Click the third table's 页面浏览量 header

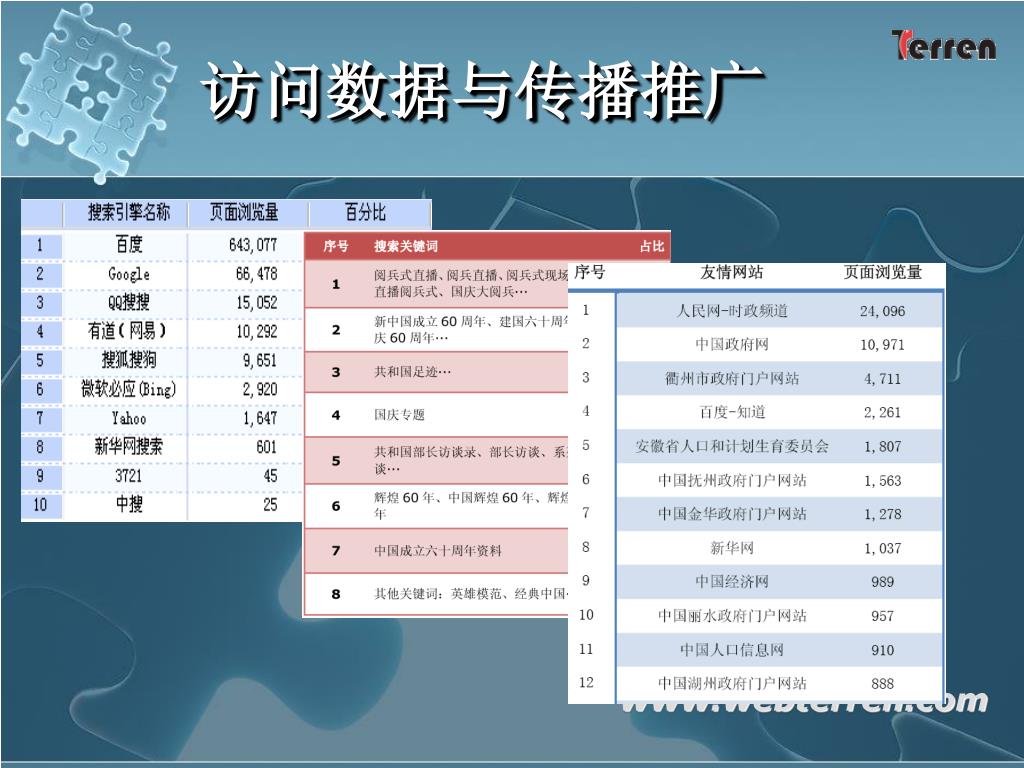(882, 272)
